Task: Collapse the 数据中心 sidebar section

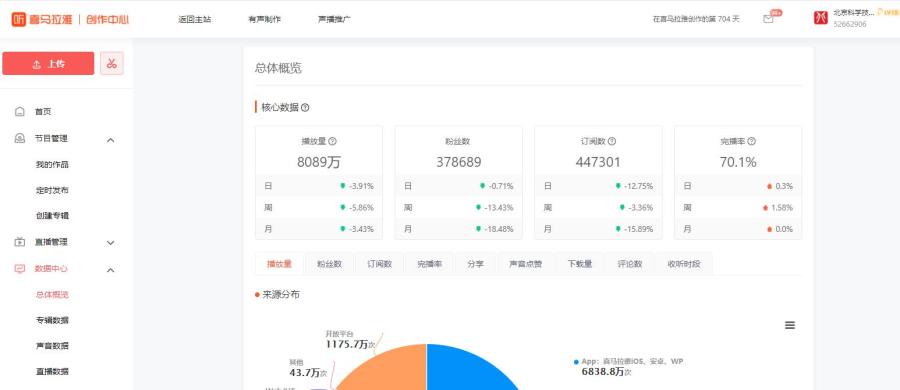Action: pos(111,269)
